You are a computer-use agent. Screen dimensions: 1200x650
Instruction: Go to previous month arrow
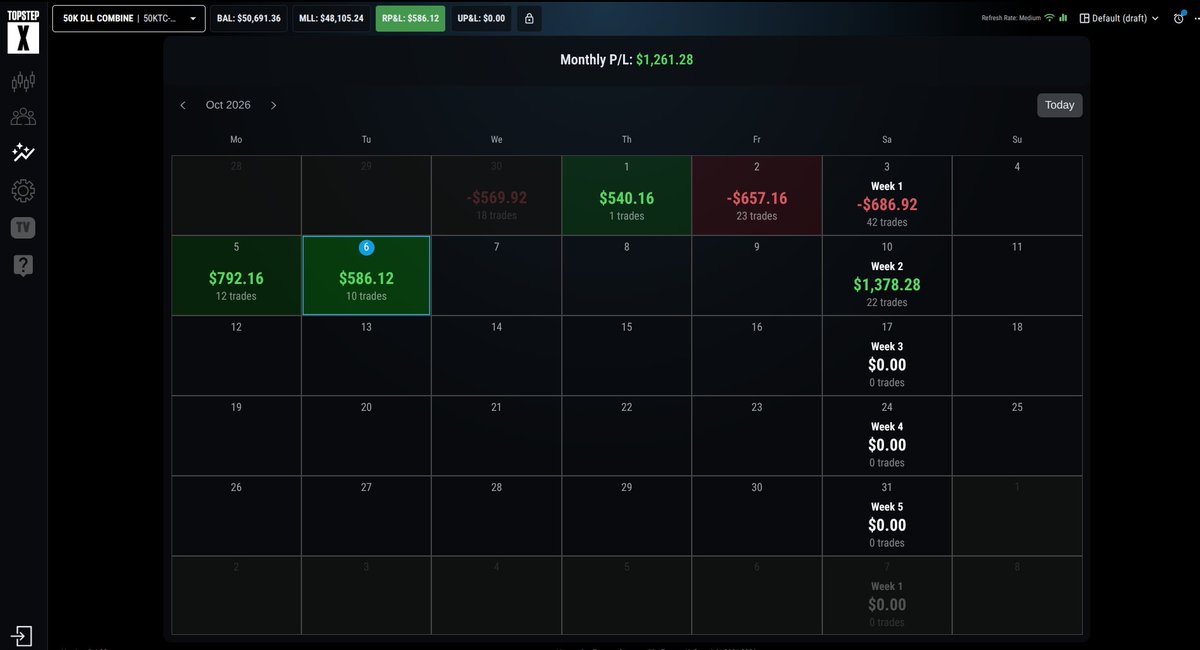tap(183, 105)
